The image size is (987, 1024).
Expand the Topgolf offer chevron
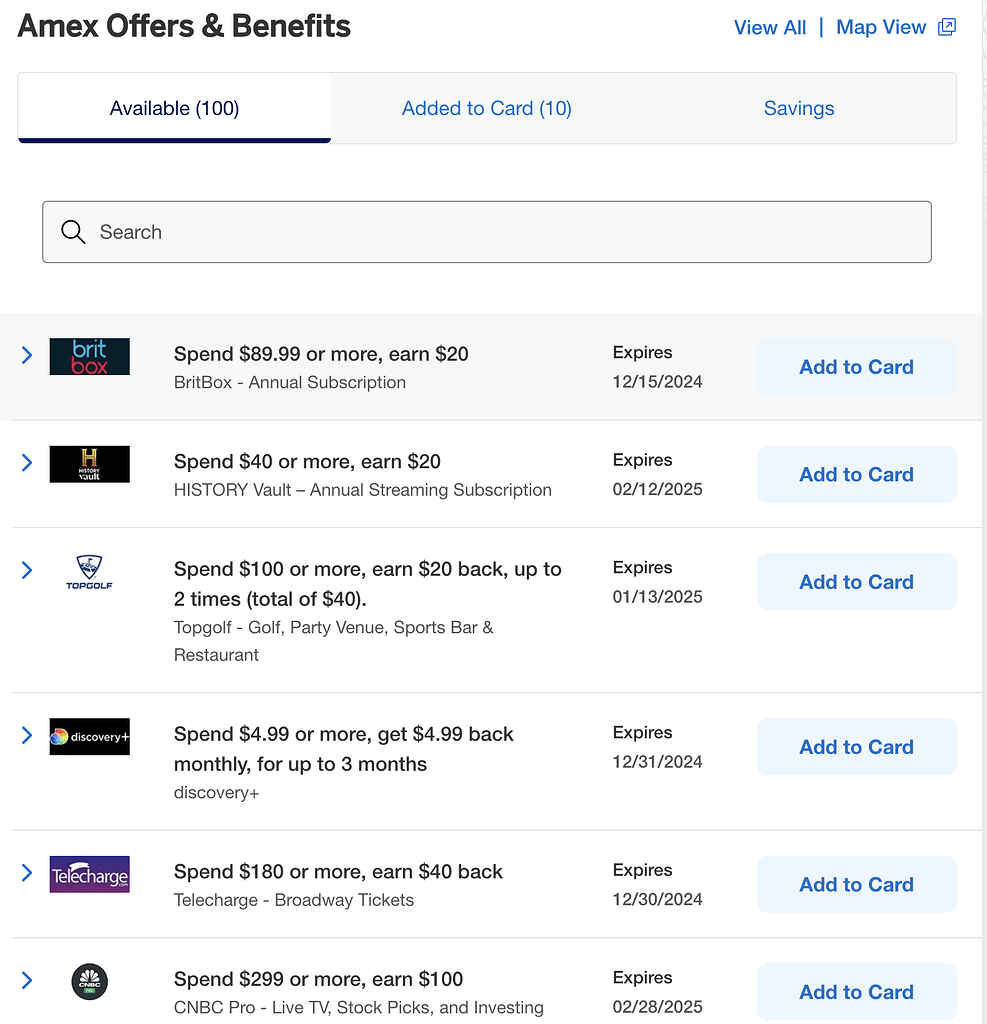[x=27, y=570]
